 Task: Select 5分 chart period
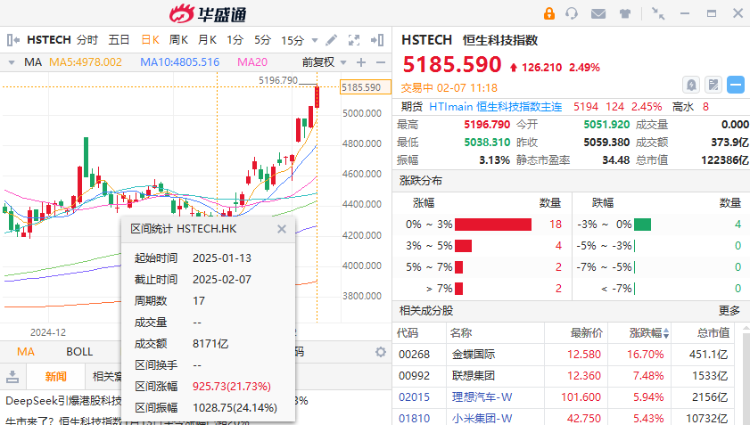click(x=262, y=40)
